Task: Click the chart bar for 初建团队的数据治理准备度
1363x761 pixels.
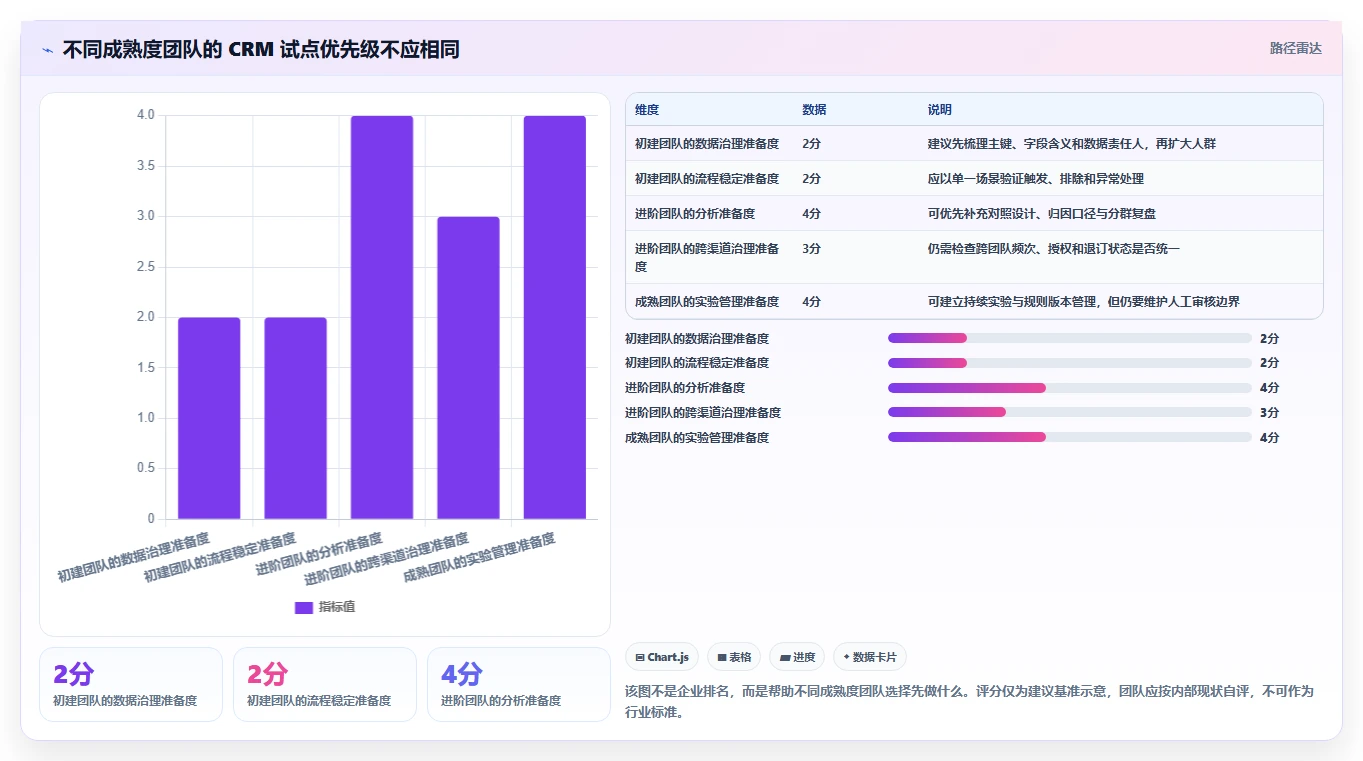Action: [x=209, y=418]
